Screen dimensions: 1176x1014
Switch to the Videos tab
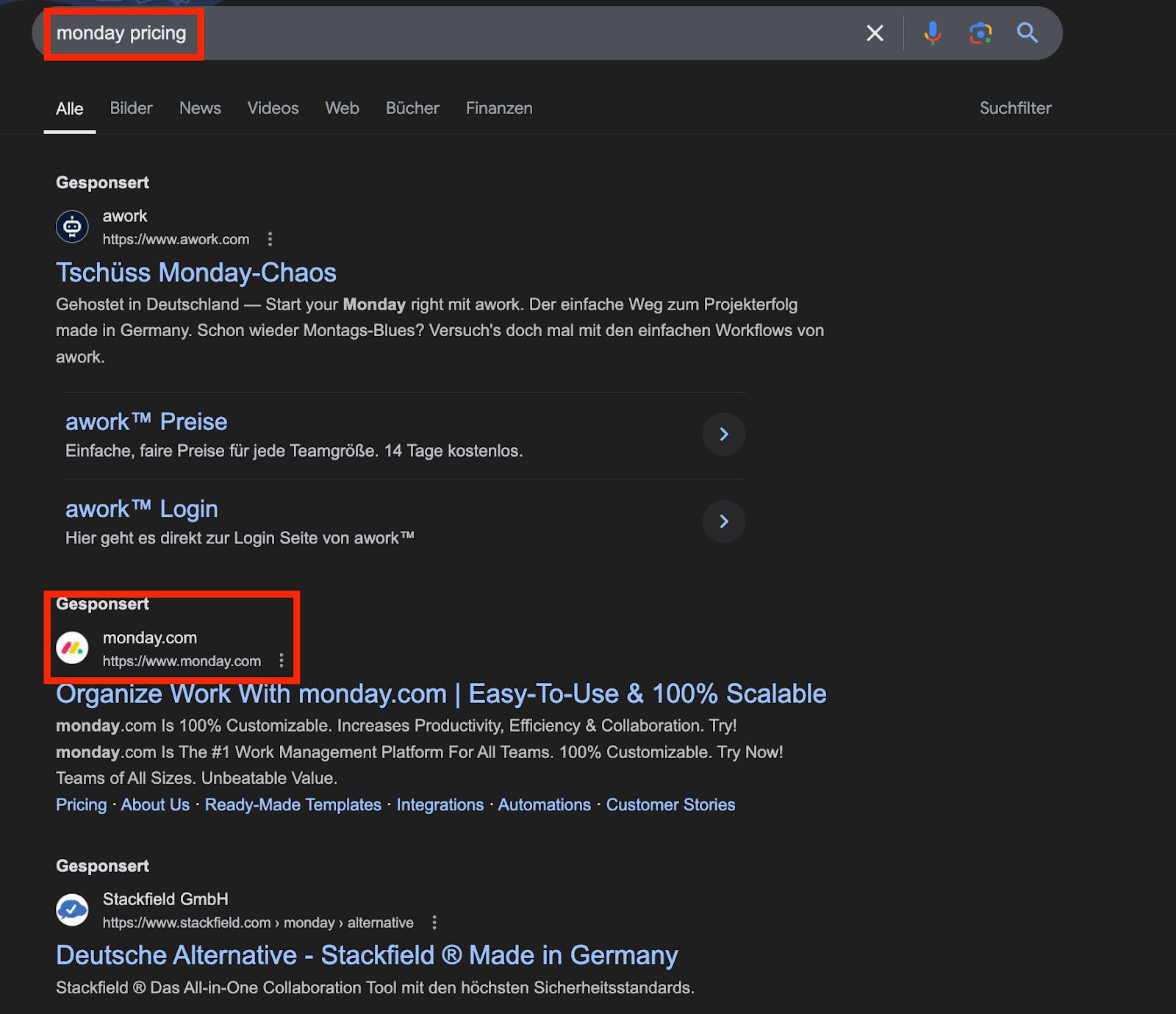(x=273, y=108)
